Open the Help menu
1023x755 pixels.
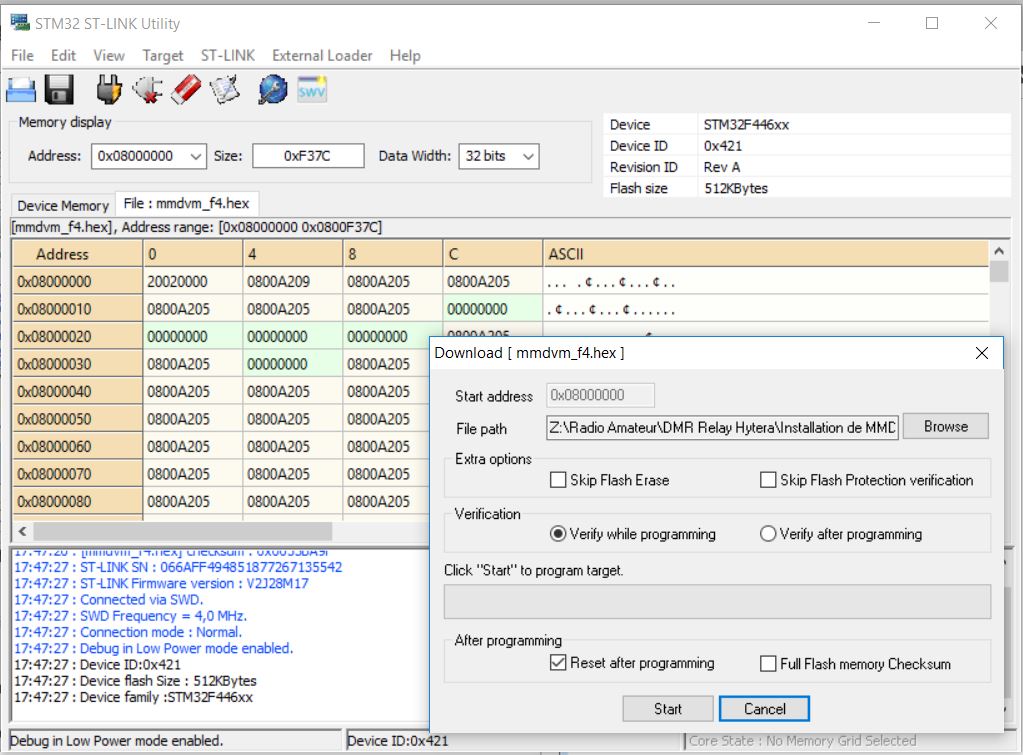click(x=405, y=55)
